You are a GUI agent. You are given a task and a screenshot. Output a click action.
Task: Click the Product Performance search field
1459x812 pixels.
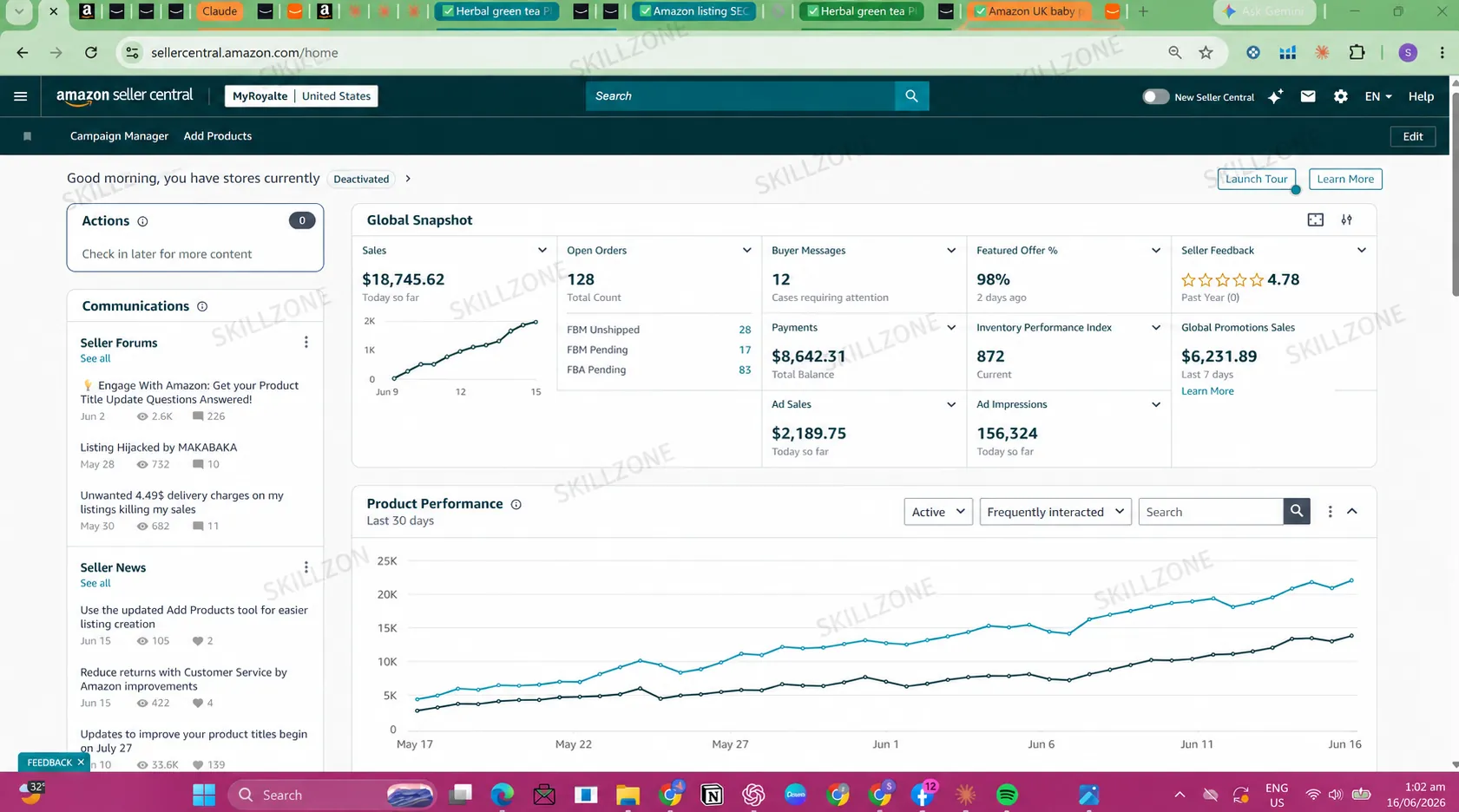pos(1211,512)
